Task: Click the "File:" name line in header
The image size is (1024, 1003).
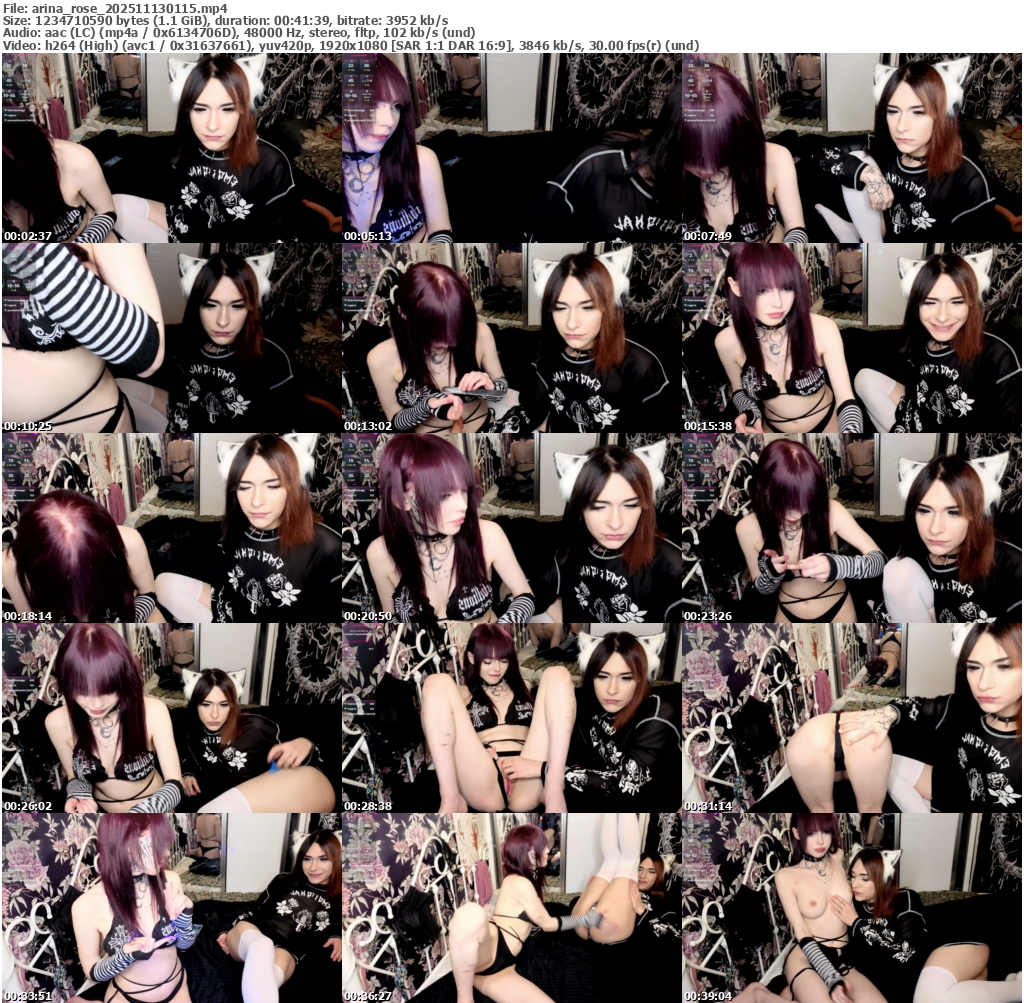Action: [116, 8]
